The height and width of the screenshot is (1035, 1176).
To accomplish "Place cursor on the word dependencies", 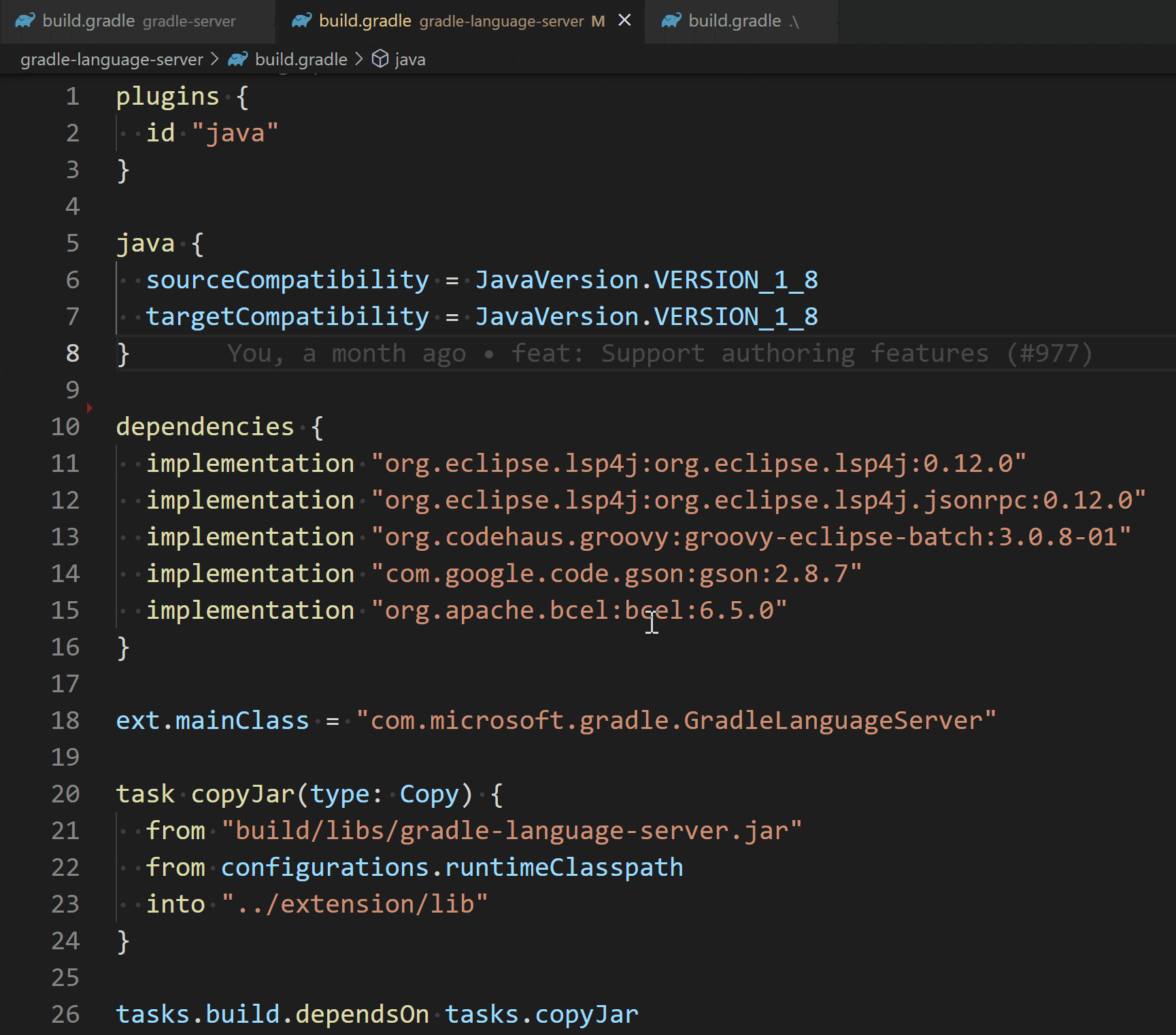I will [204, 426].
